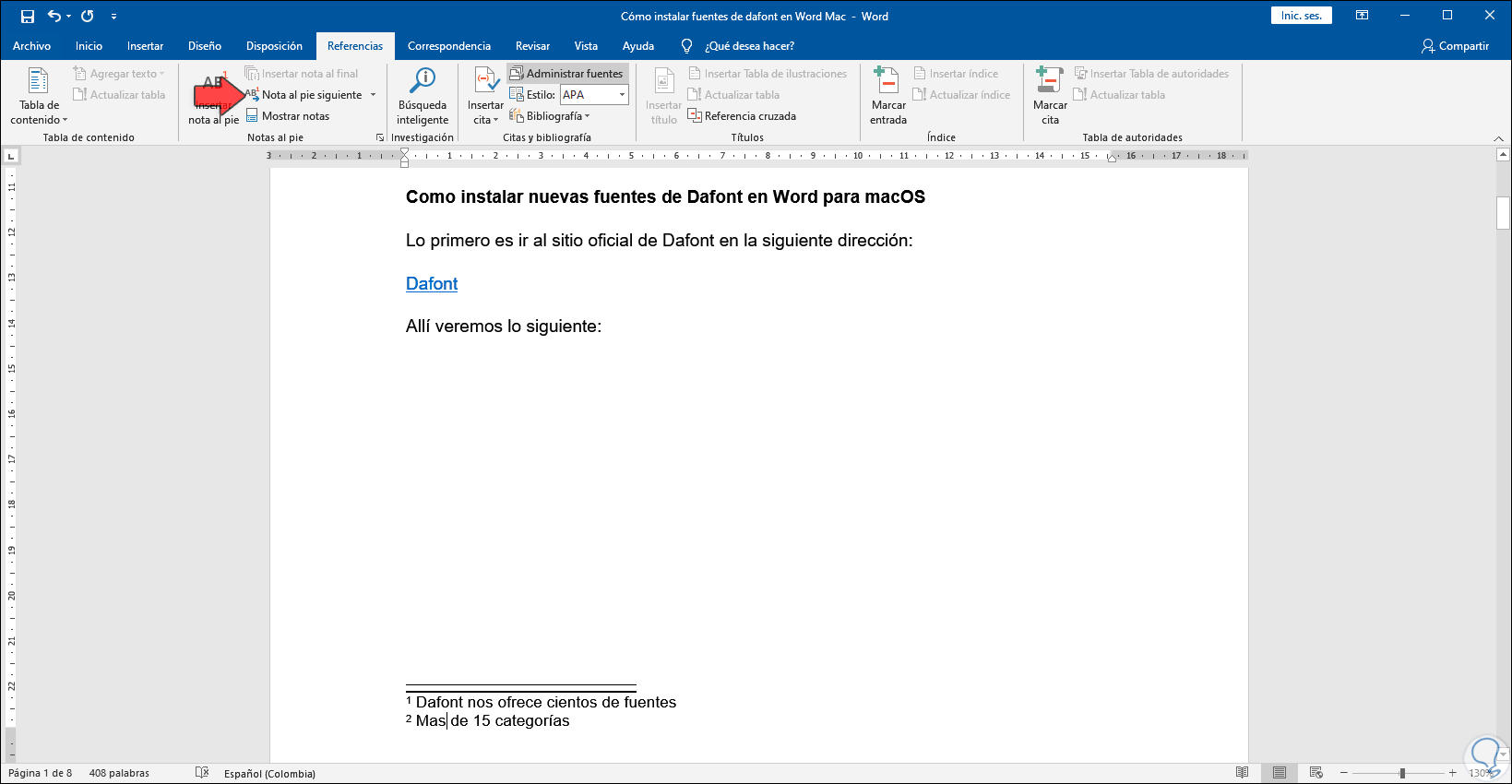Click footnote text 'Dafont nos ofrece cientos de fuentes'

point(546,702)
